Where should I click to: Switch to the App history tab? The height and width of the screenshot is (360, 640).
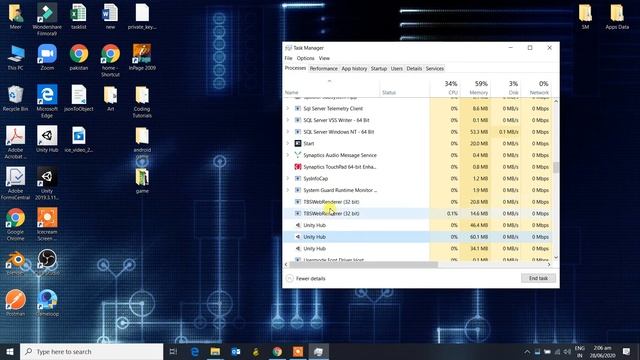click(x=354, y=69)
